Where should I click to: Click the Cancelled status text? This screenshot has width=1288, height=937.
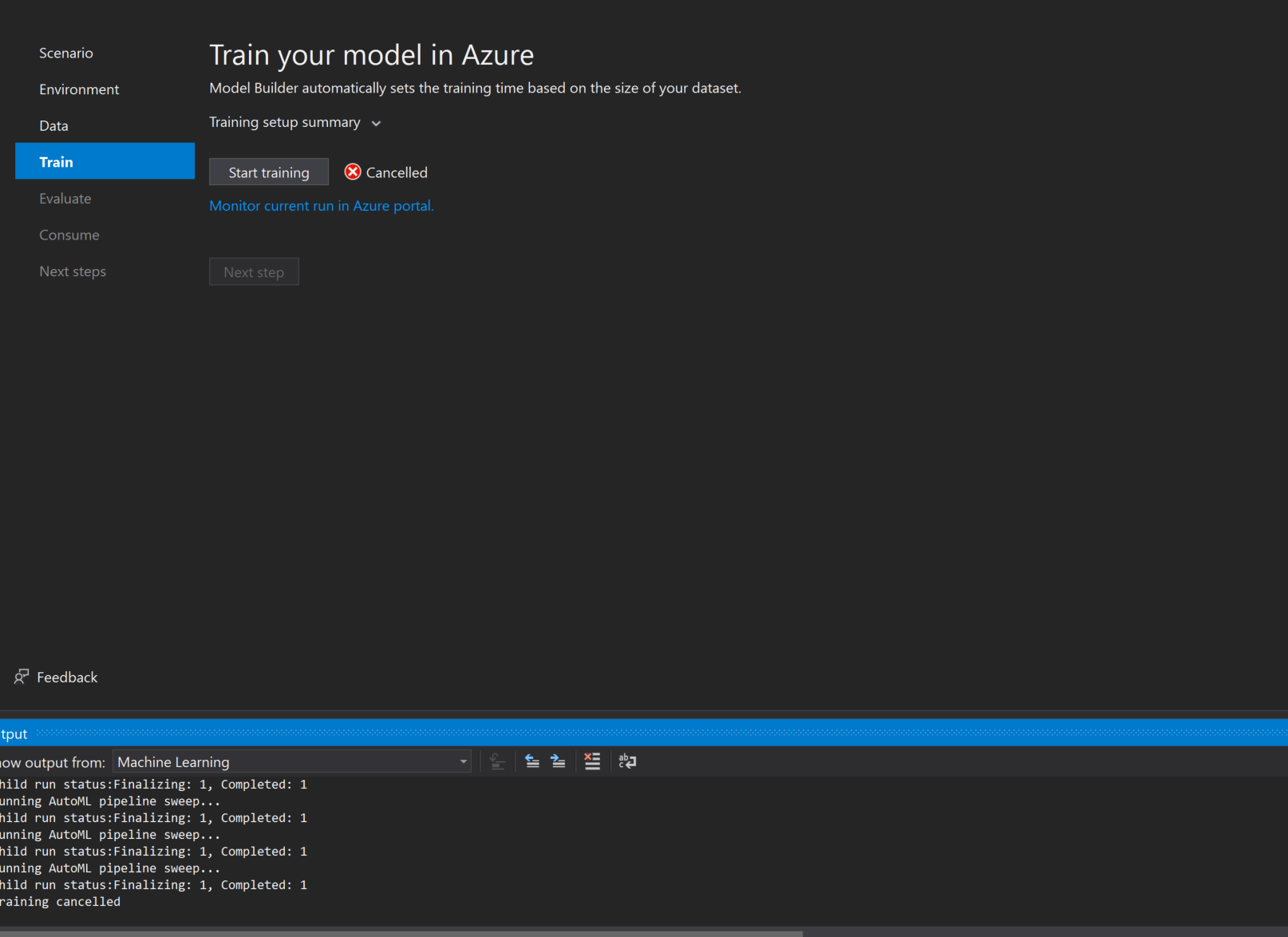click(397, 172)
